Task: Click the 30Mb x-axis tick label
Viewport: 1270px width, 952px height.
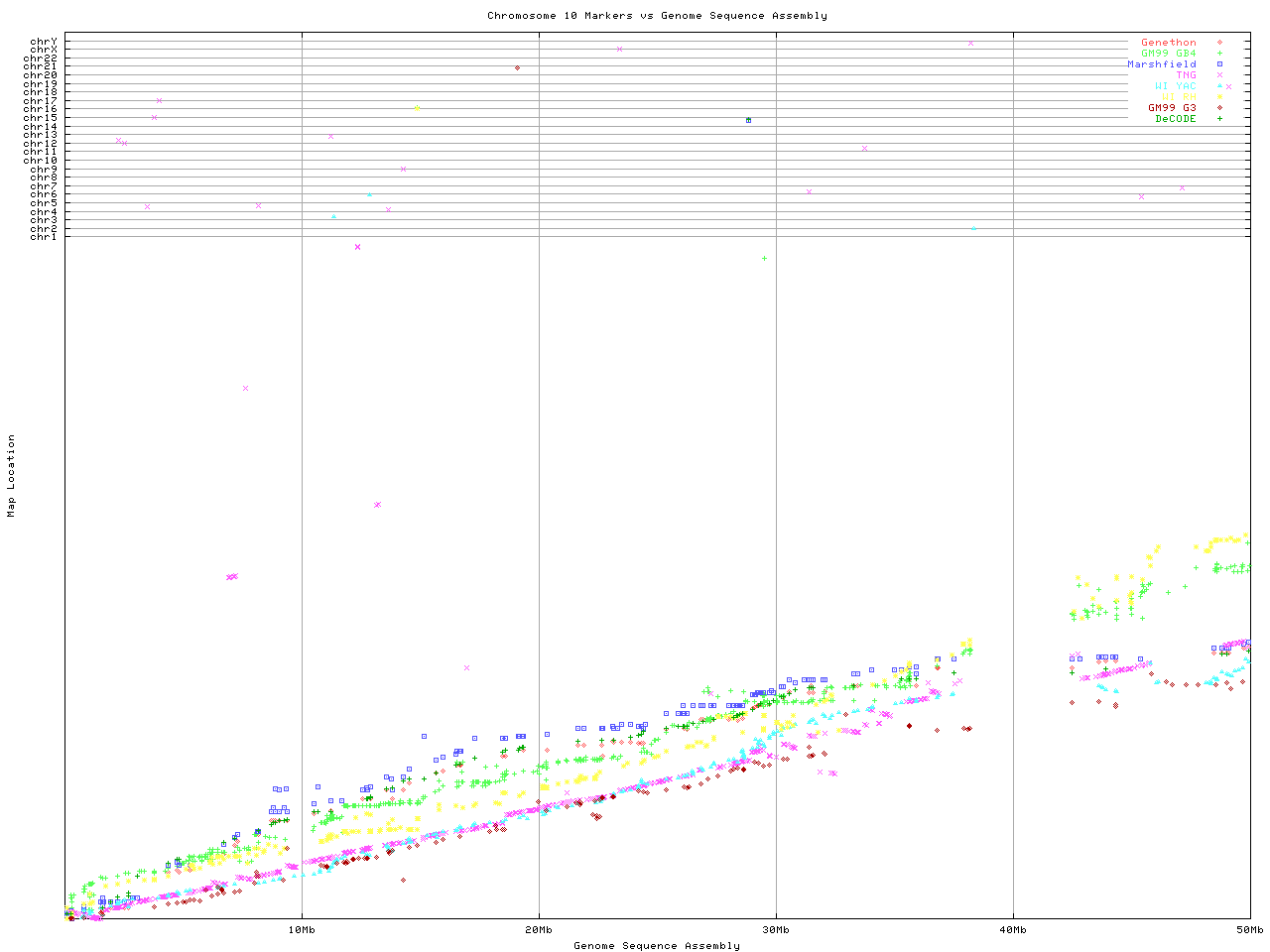Action: point(776,930)
